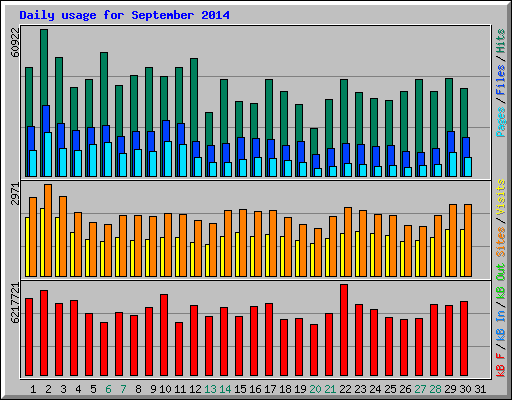The height and width of the screenshot is (400, 512).
Task: Click day 22 on the x-axis
Action: tap(345, 389)
